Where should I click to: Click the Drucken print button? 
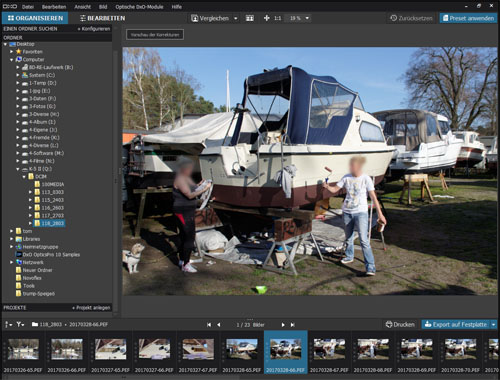(x=400, y=324)
